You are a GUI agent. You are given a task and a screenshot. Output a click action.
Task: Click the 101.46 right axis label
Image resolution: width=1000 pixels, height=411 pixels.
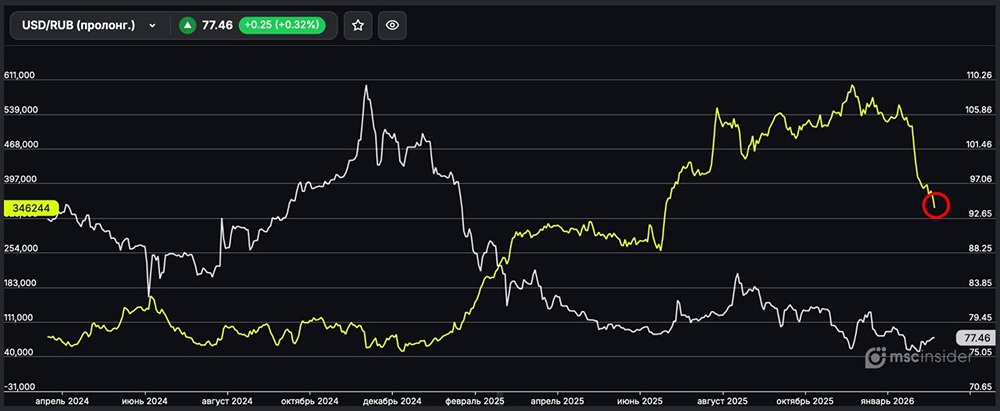979,145
